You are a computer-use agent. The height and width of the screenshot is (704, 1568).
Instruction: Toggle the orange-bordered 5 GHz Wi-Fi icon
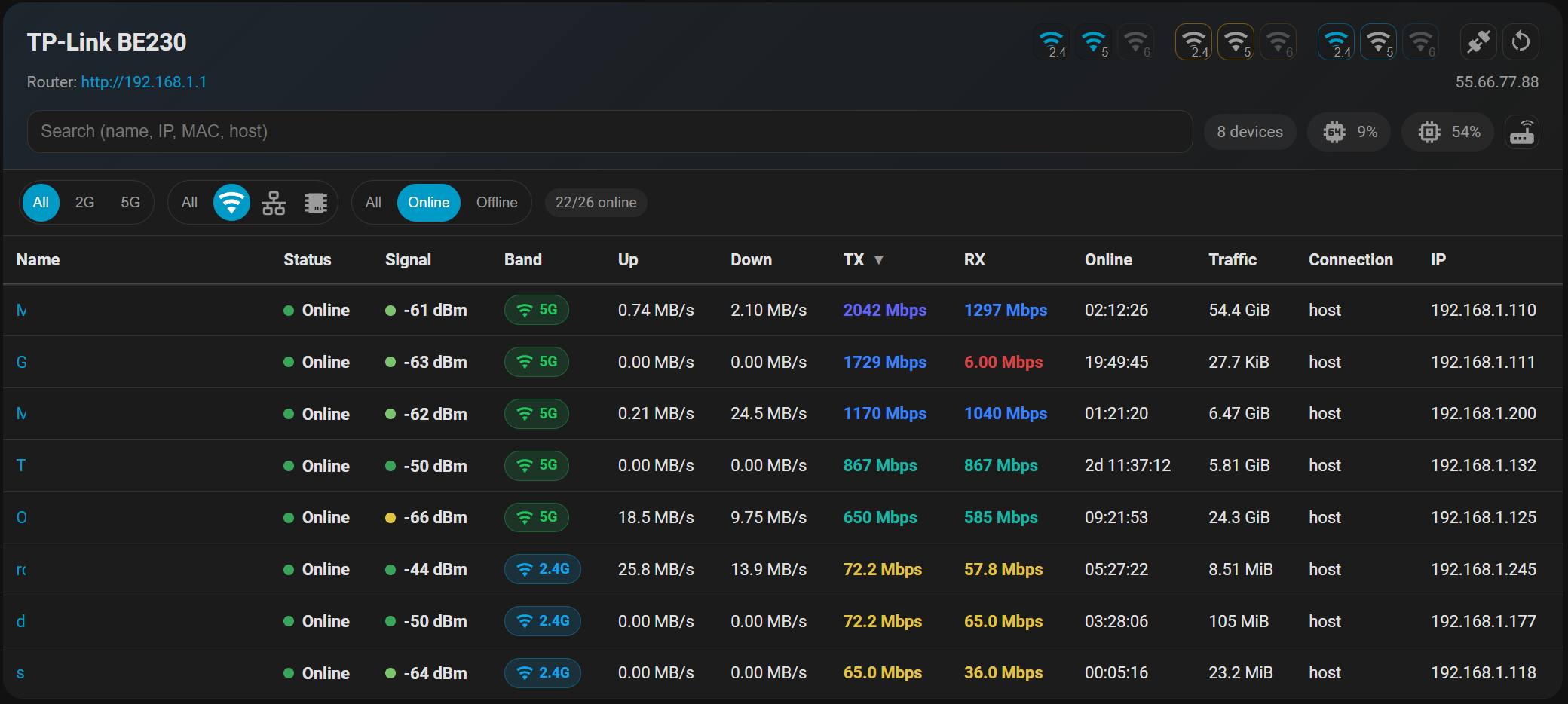pos(1236,42)
